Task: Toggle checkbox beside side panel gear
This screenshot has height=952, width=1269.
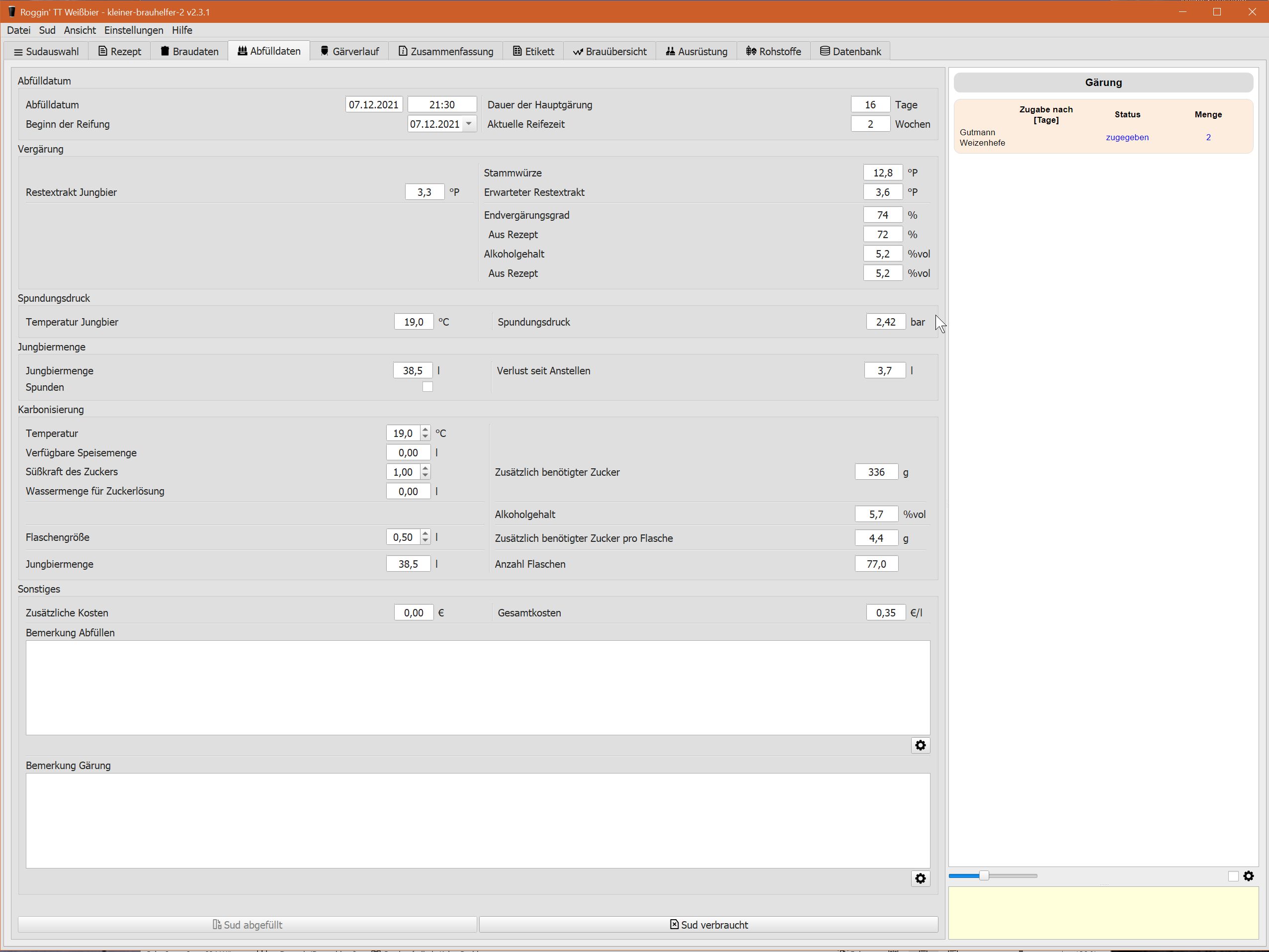Action: pyautogui.click(x=1233, y=876)
